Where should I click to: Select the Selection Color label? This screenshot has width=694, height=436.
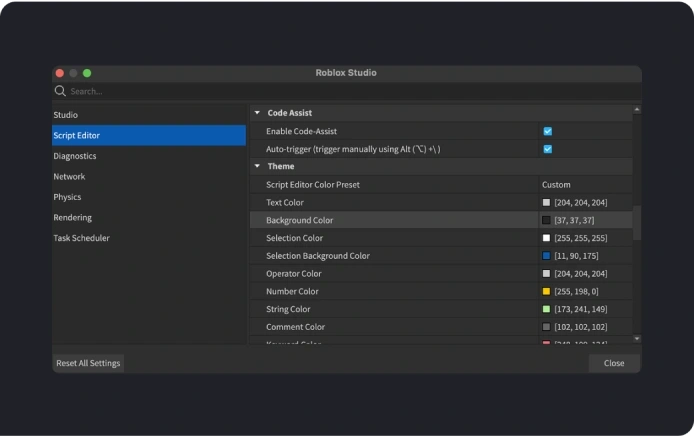pyautogui.click(x=294, y=238)
